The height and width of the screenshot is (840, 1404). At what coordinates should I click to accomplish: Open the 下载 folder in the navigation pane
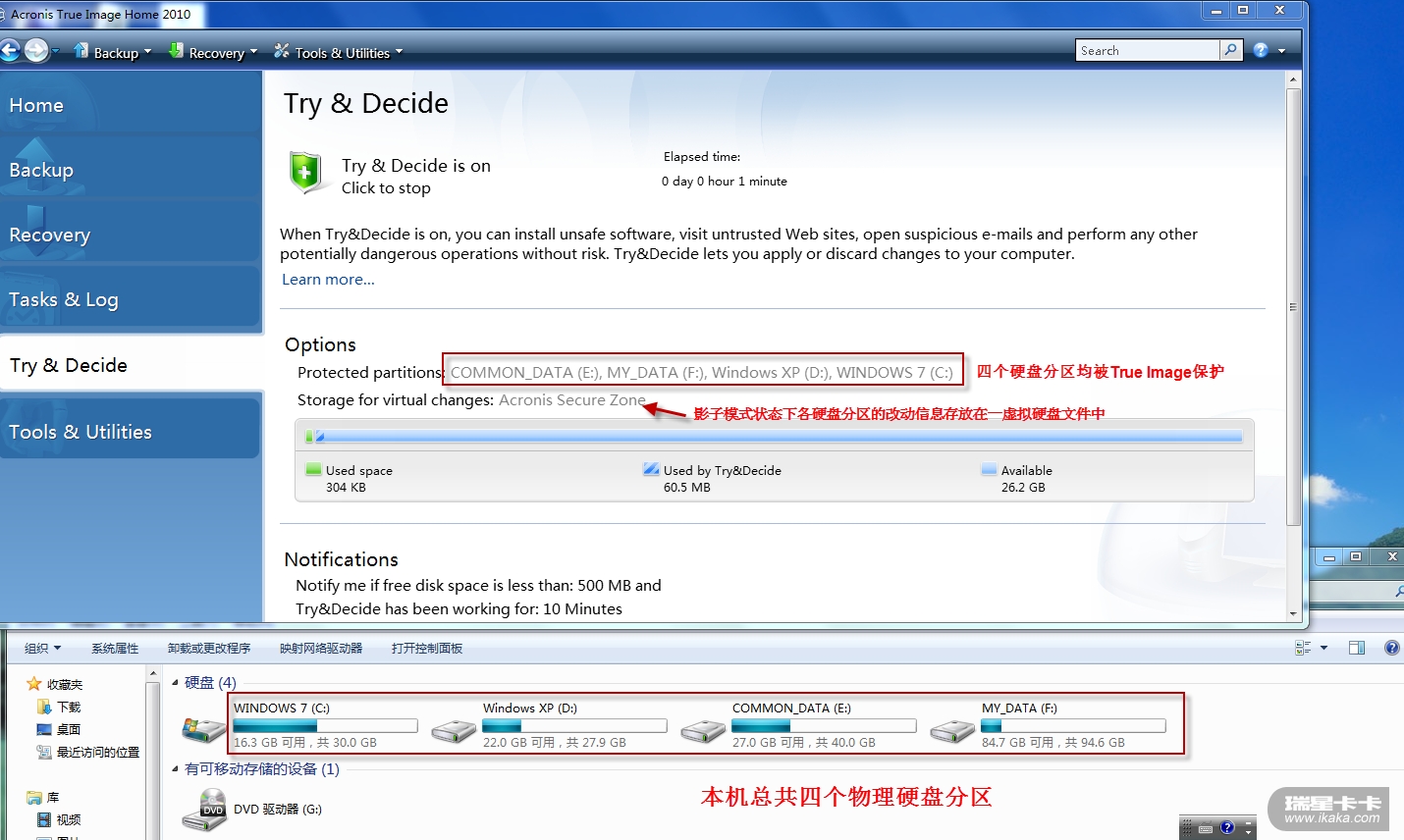point(59,707)
